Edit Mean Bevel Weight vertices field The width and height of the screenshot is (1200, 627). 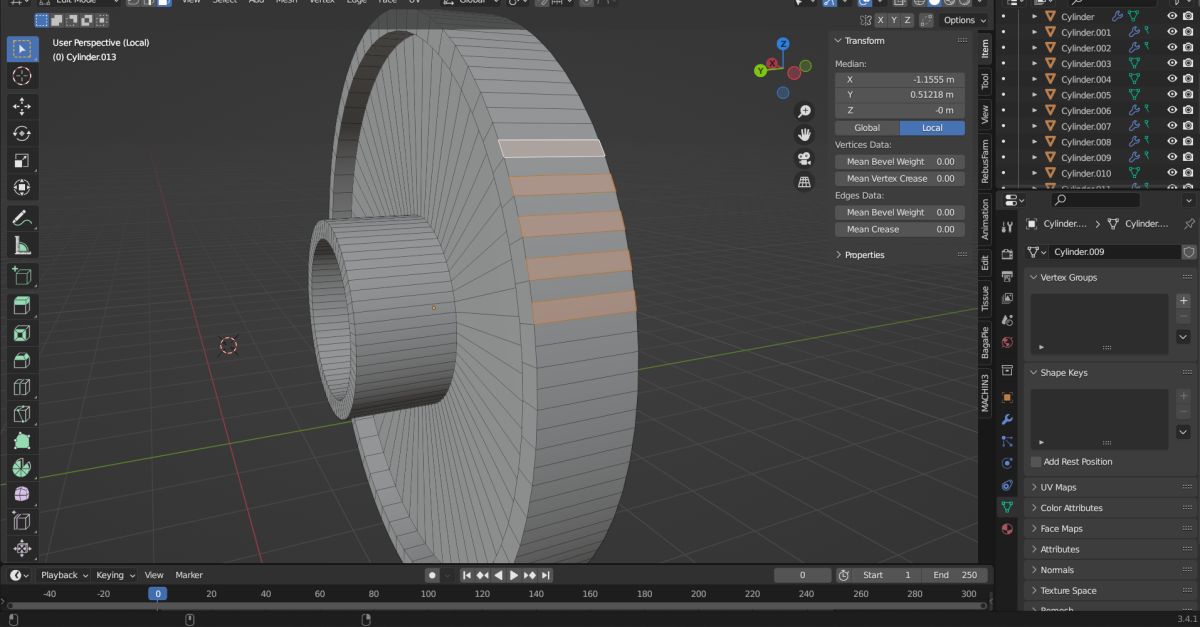tap(899, 161)
